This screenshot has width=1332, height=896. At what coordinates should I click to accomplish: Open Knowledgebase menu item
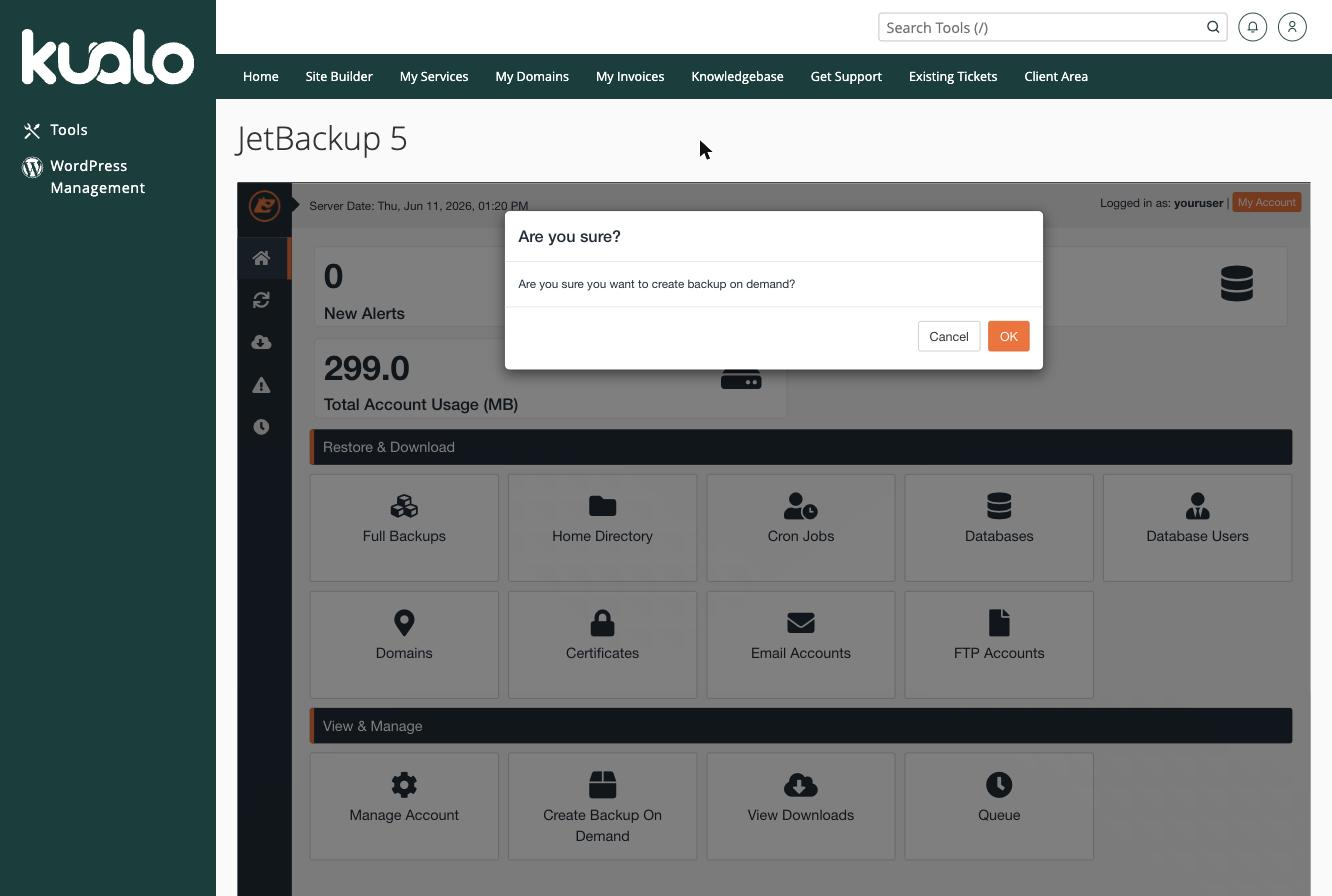pyautogui.click(x=737, y=76)
